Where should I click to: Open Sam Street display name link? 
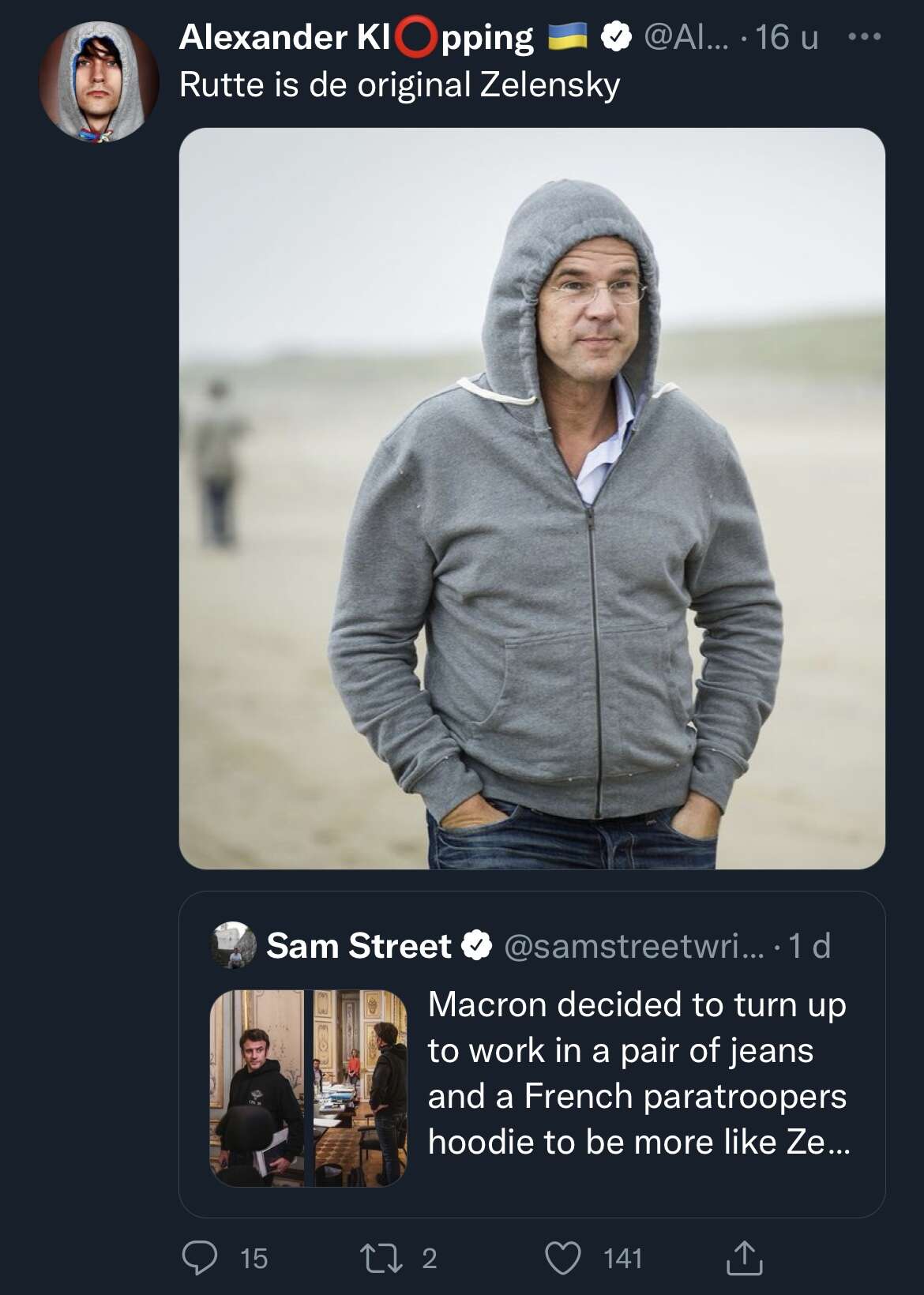tap(359, 946)
